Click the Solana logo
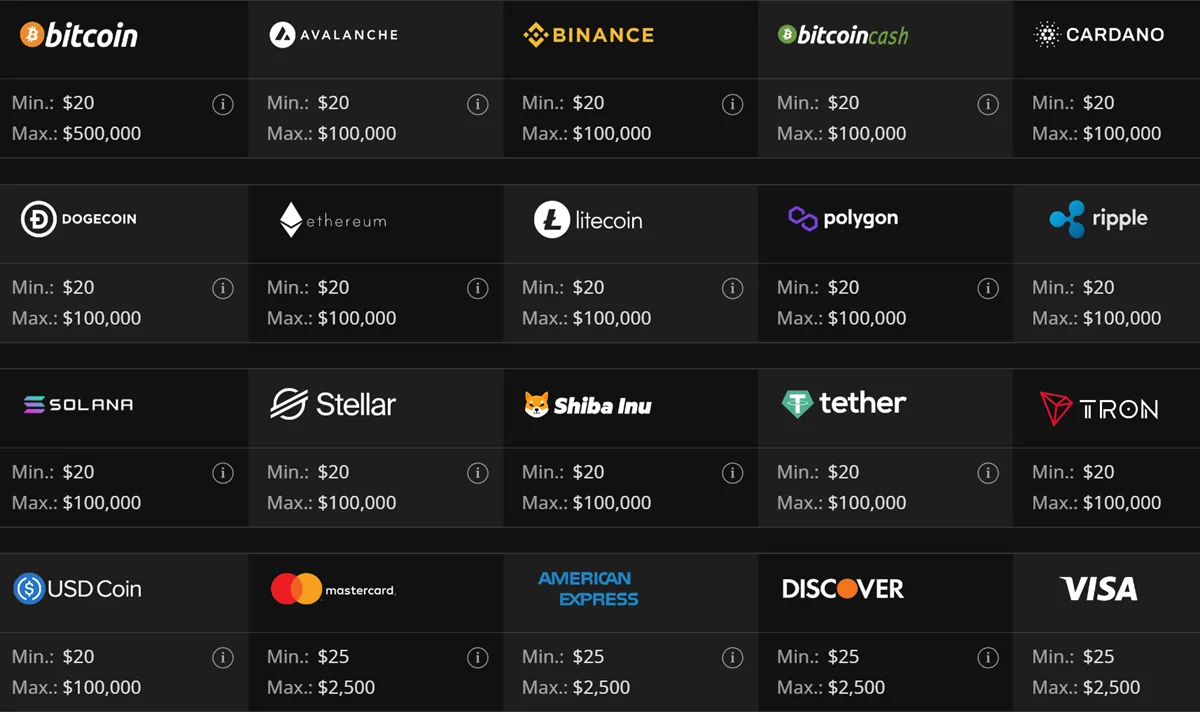This screenshot has width=1200, height=712. (77, 404)
